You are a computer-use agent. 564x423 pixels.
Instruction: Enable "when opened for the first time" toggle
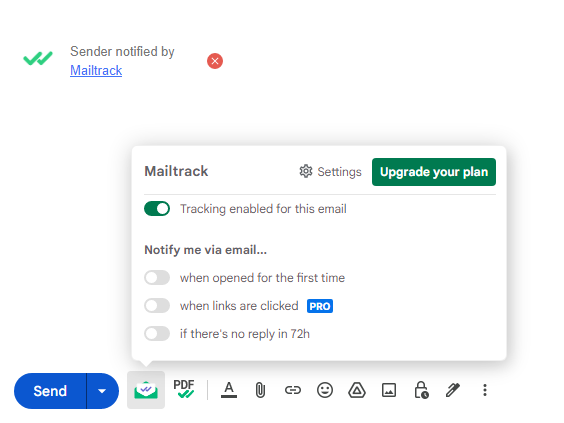tap(157, 278)
